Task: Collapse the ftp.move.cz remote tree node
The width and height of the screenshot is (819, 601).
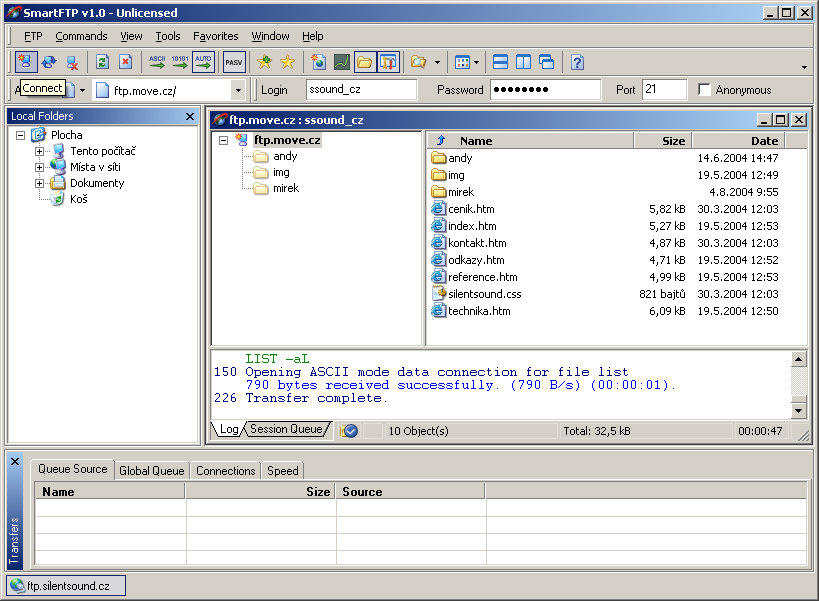Action: pyautogui.click(x=224, y=140)
